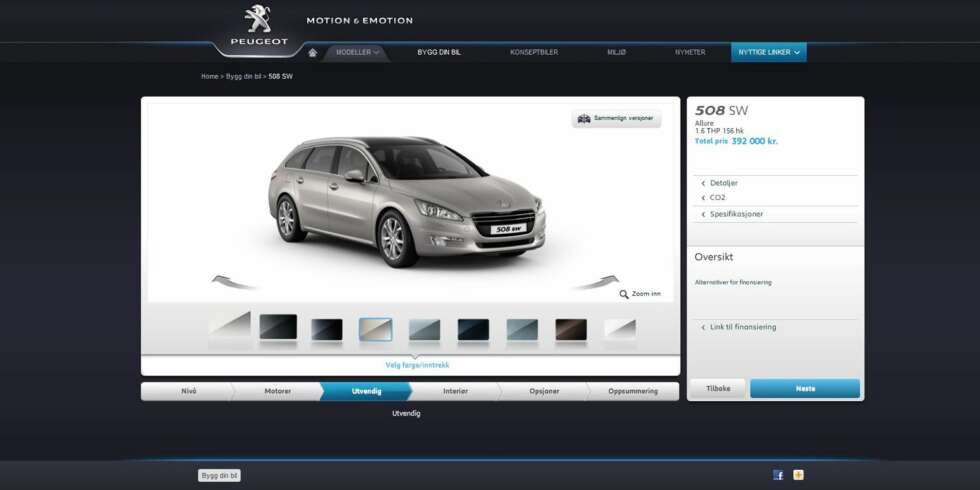Select the dark charcoal color swatch

tap(278, 327)
